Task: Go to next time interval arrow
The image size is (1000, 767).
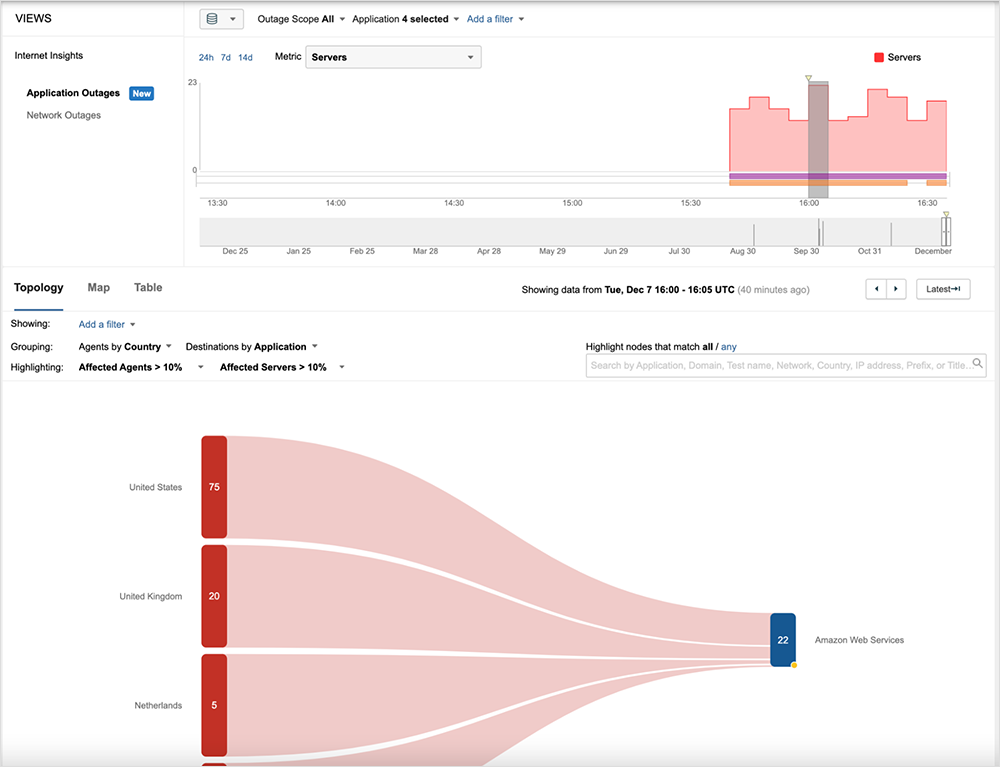Action: (x=897, y=289)
